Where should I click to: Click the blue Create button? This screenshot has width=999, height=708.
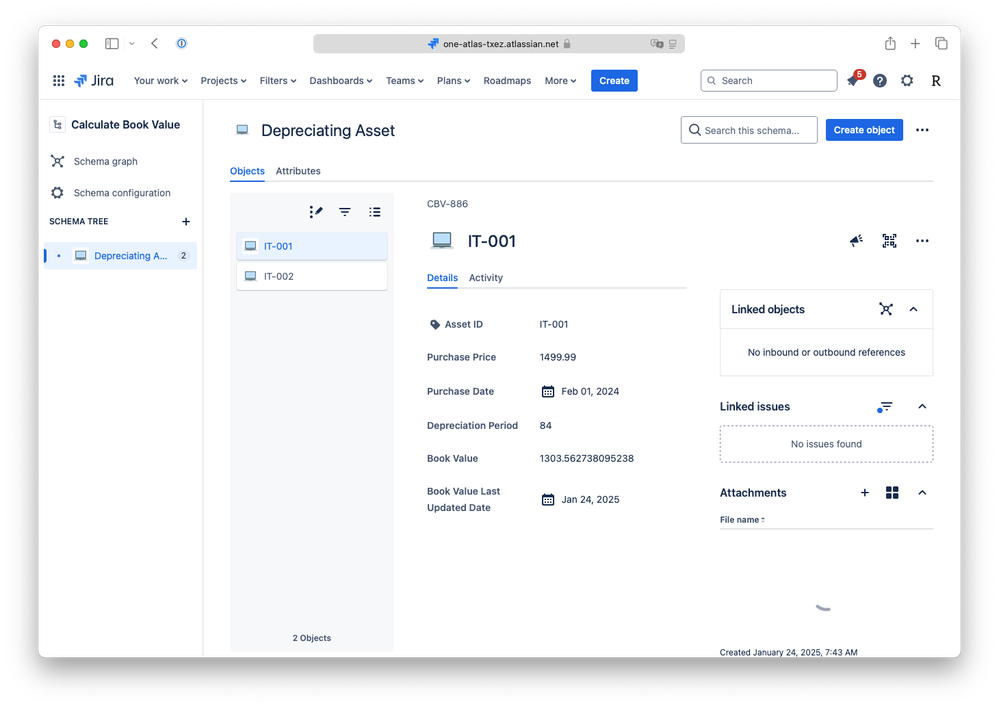(614, 80)
